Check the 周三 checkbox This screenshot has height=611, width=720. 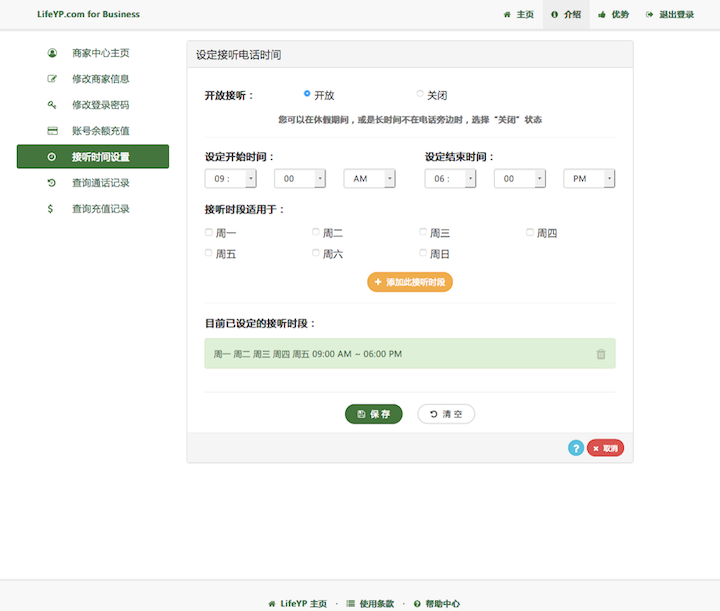pyautogui.click(x=423, y=232)
